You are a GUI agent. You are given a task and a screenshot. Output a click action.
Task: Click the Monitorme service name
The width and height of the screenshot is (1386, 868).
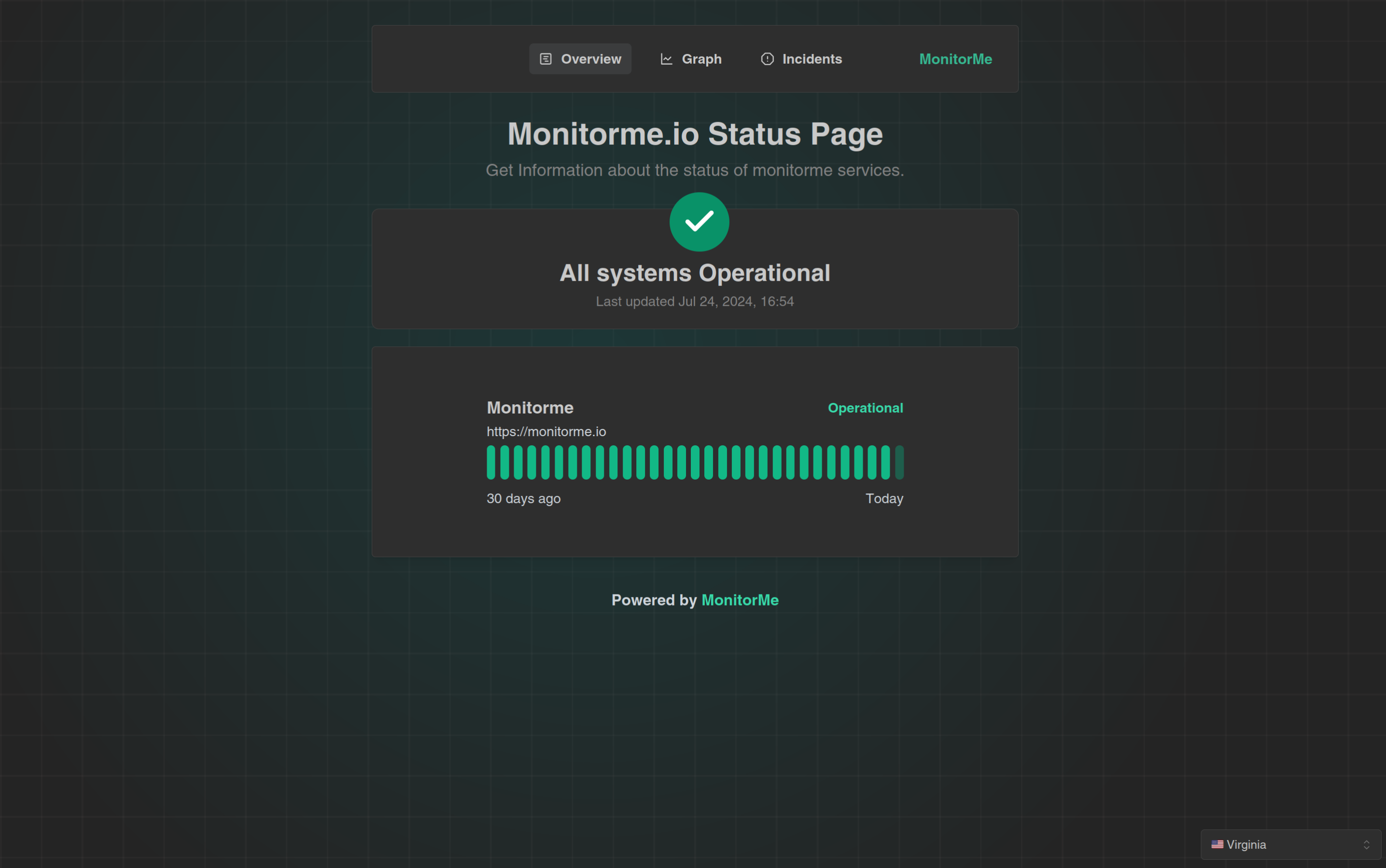click(x=530, y=408)
